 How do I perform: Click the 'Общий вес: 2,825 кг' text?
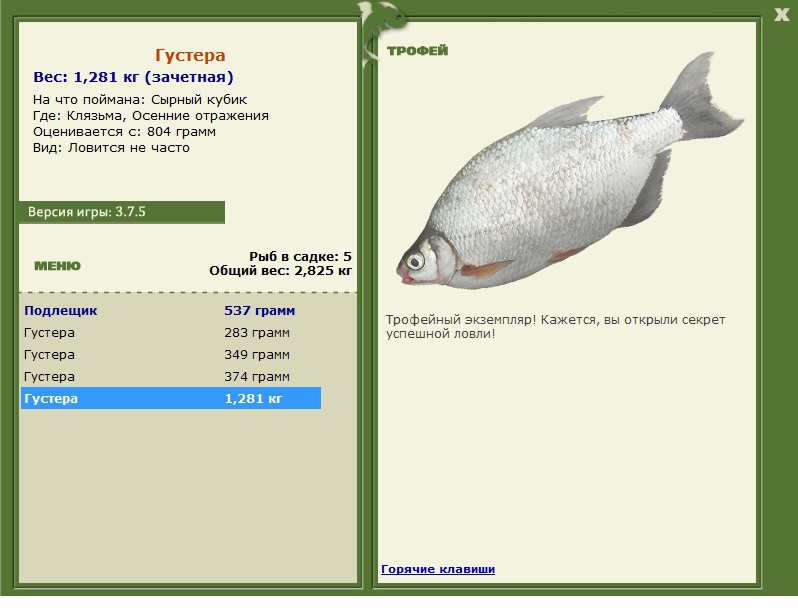tap(280, 270)
